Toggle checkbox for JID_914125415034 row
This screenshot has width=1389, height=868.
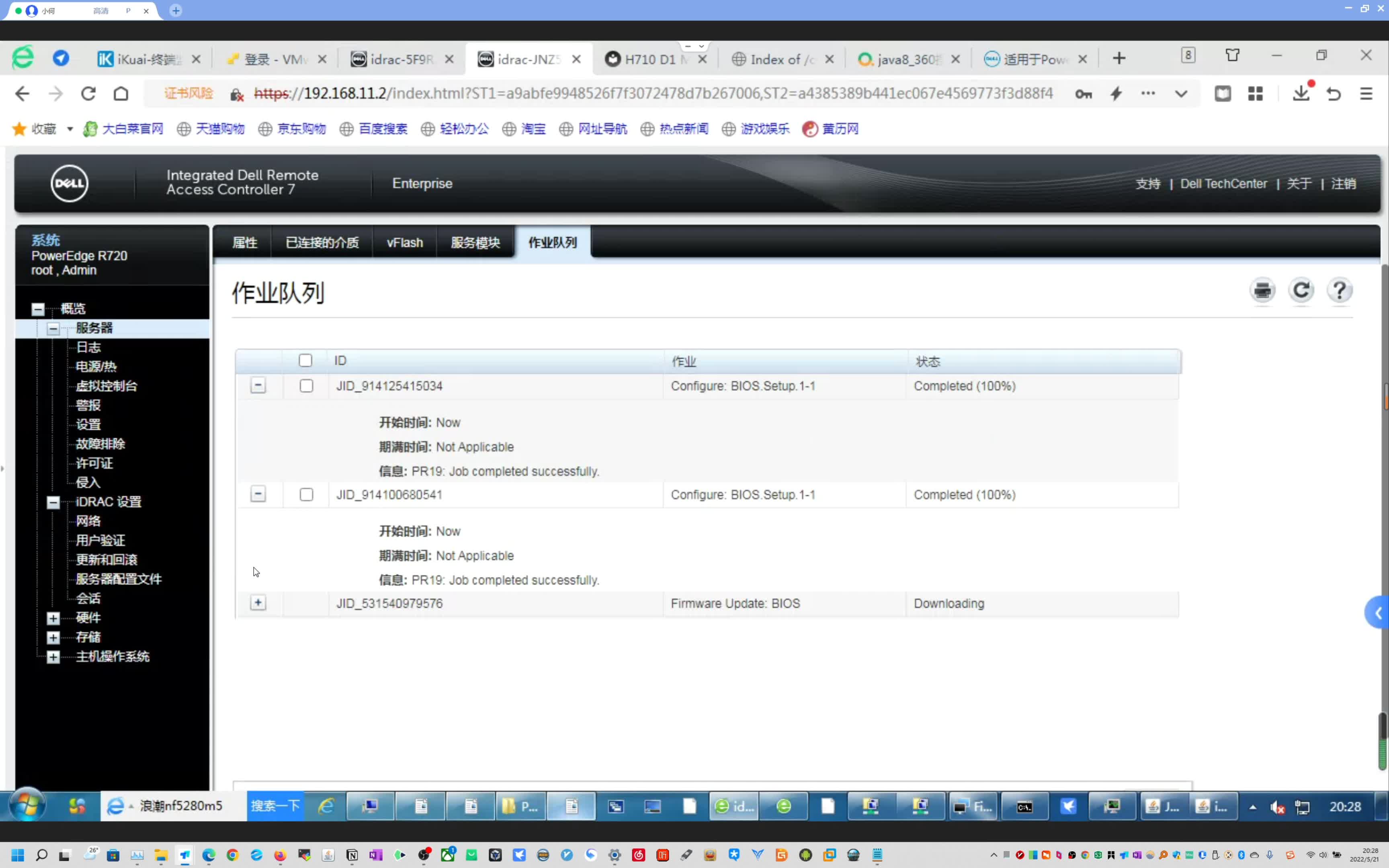(x=306, y=386)
